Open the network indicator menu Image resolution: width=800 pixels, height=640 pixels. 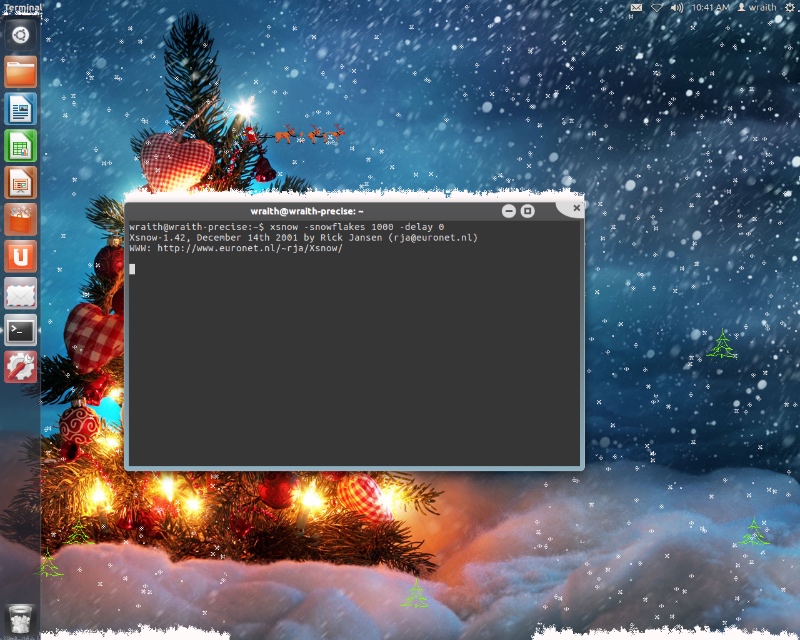(x=657, y=8)
